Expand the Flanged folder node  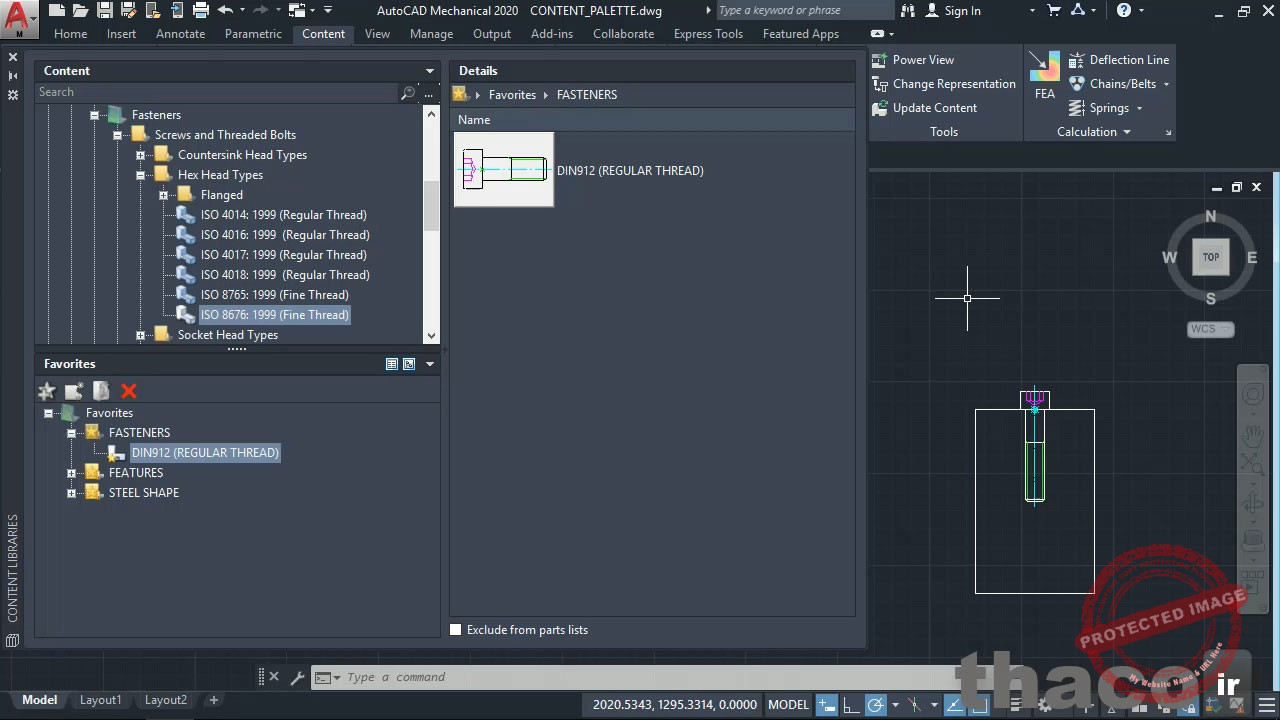[164, 195]
